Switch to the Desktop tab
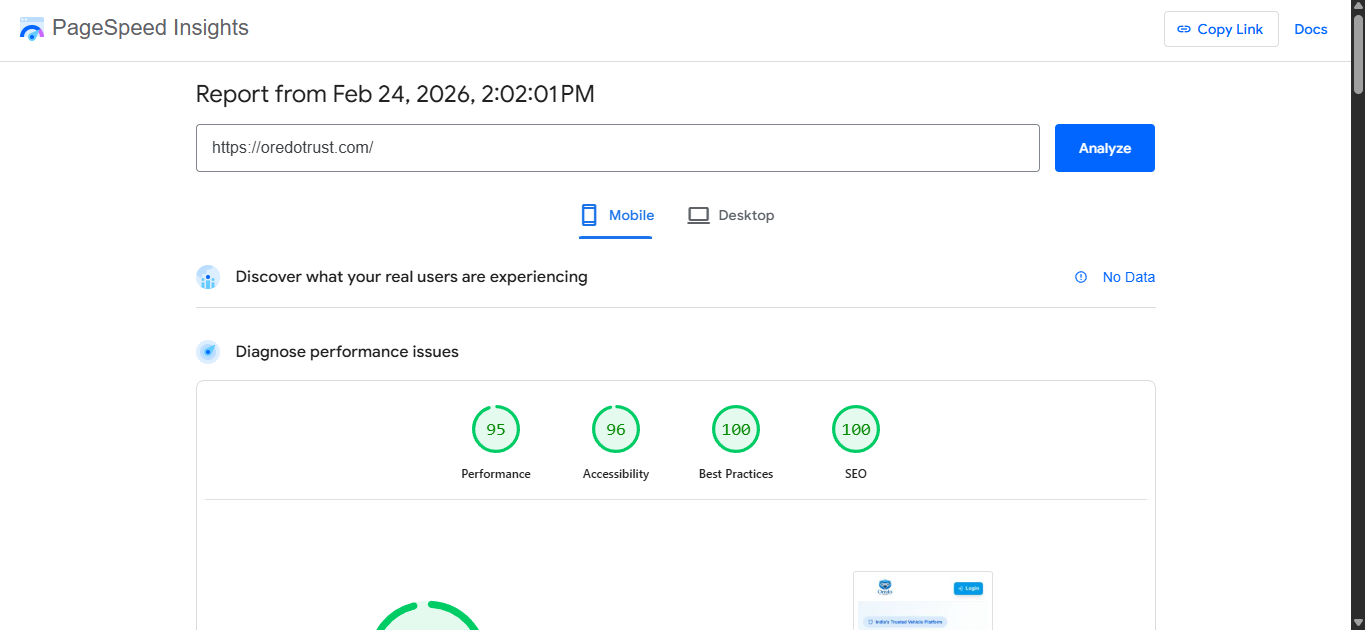Image resolution: width=1365 pixels, height=630 pixels. tap(731, 215)
